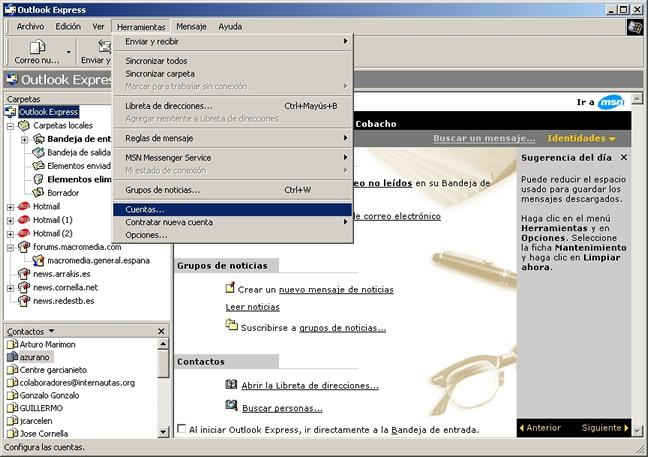The image size is (648, 457).
Task: Choose Opciones... in the Herramientas menu
Action: click(233, 235)
